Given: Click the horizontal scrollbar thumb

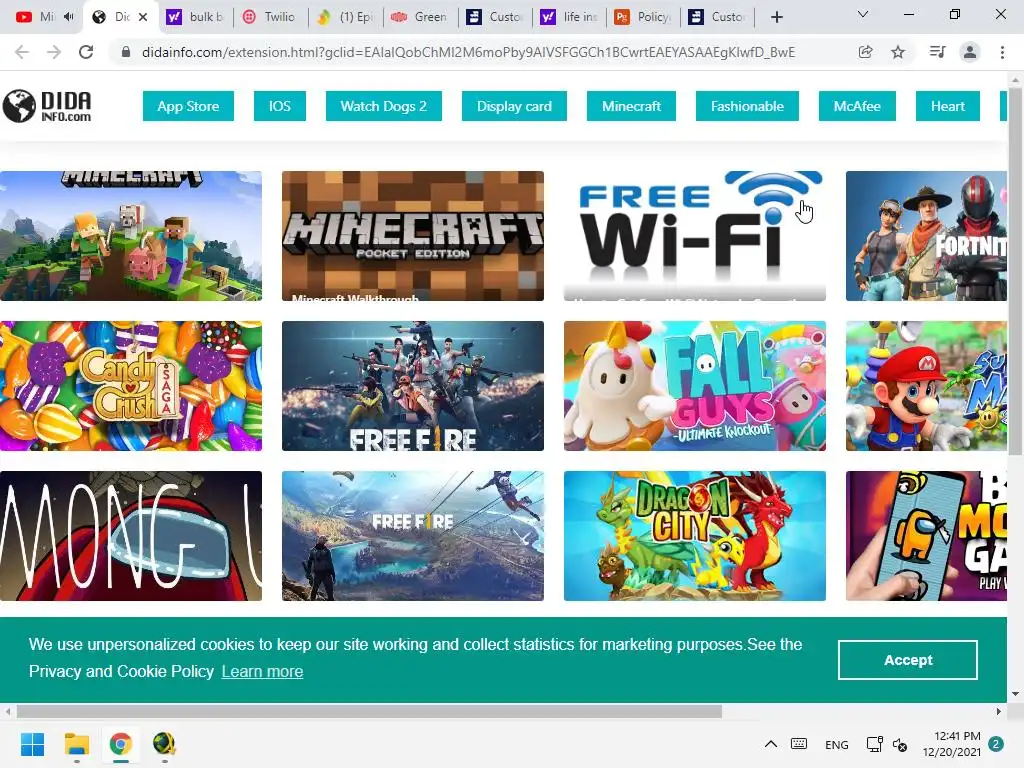Looking at the screenshot, I should [369, 711].
